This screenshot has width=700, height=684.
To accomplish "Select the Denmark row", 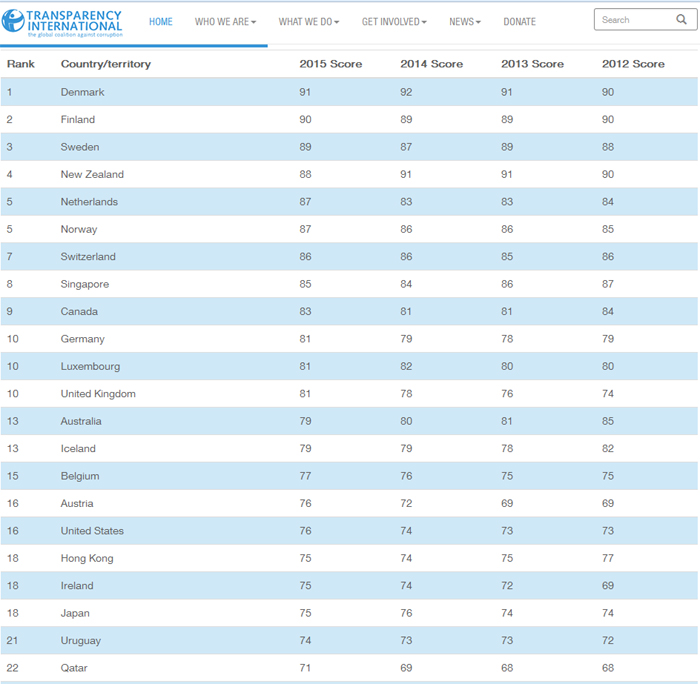I will coord(82,92).
